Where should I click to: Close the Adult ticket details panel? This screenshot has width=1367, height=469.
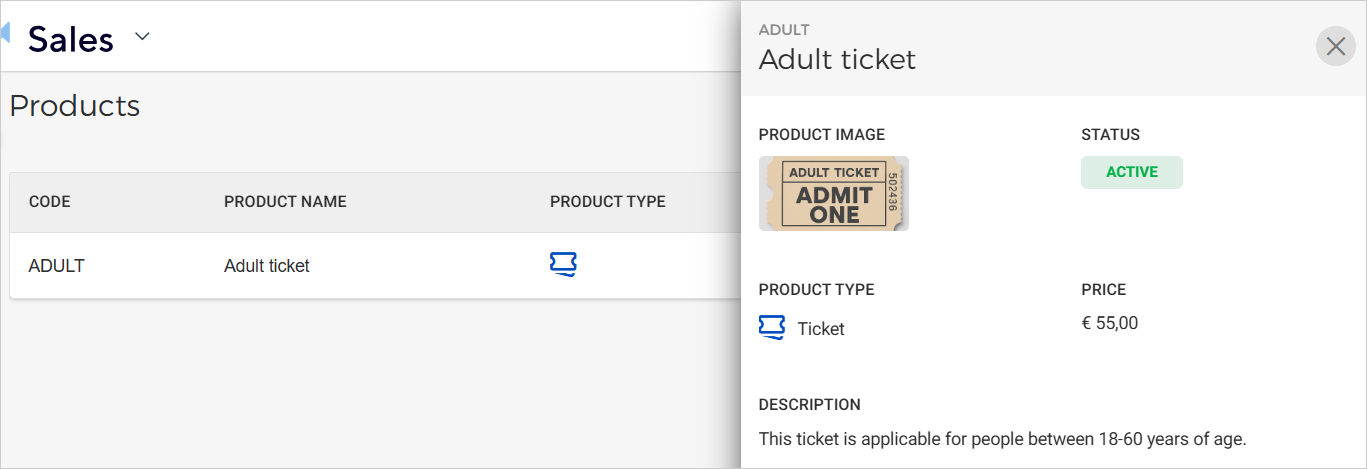click(1335, 46)
